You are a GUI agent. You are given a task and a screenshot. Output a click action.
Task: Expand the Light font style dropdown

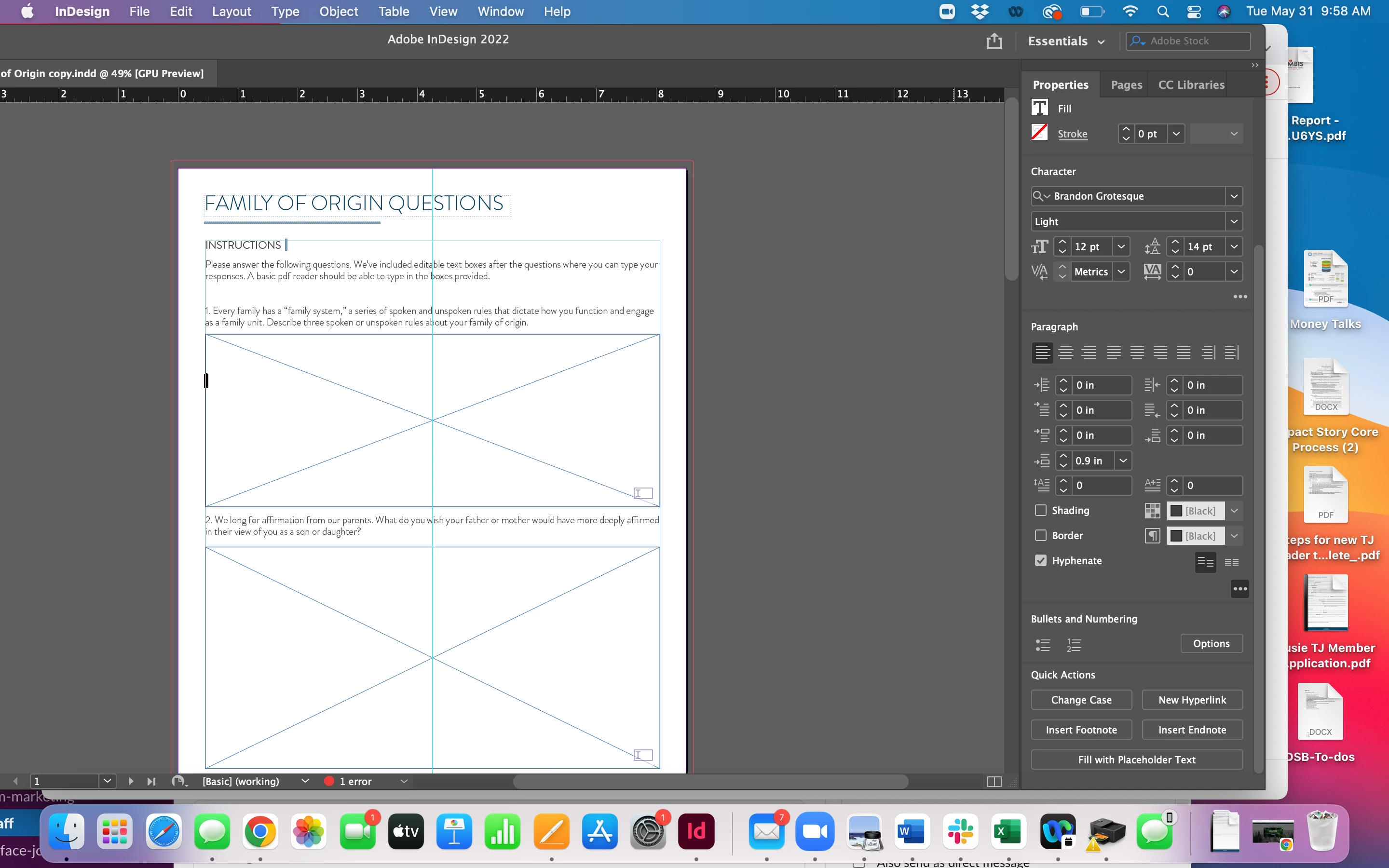pos(1233,222)
